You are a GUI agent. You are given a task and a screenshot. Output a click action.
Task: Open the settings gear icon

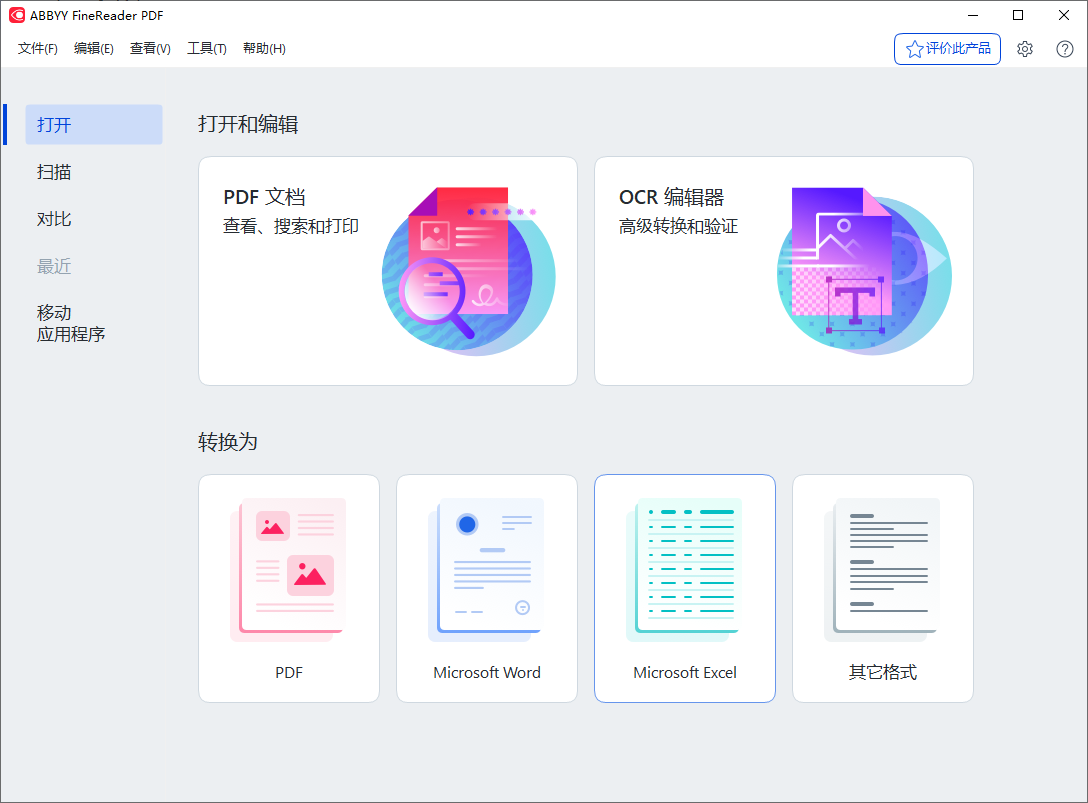pos(1025,49)
